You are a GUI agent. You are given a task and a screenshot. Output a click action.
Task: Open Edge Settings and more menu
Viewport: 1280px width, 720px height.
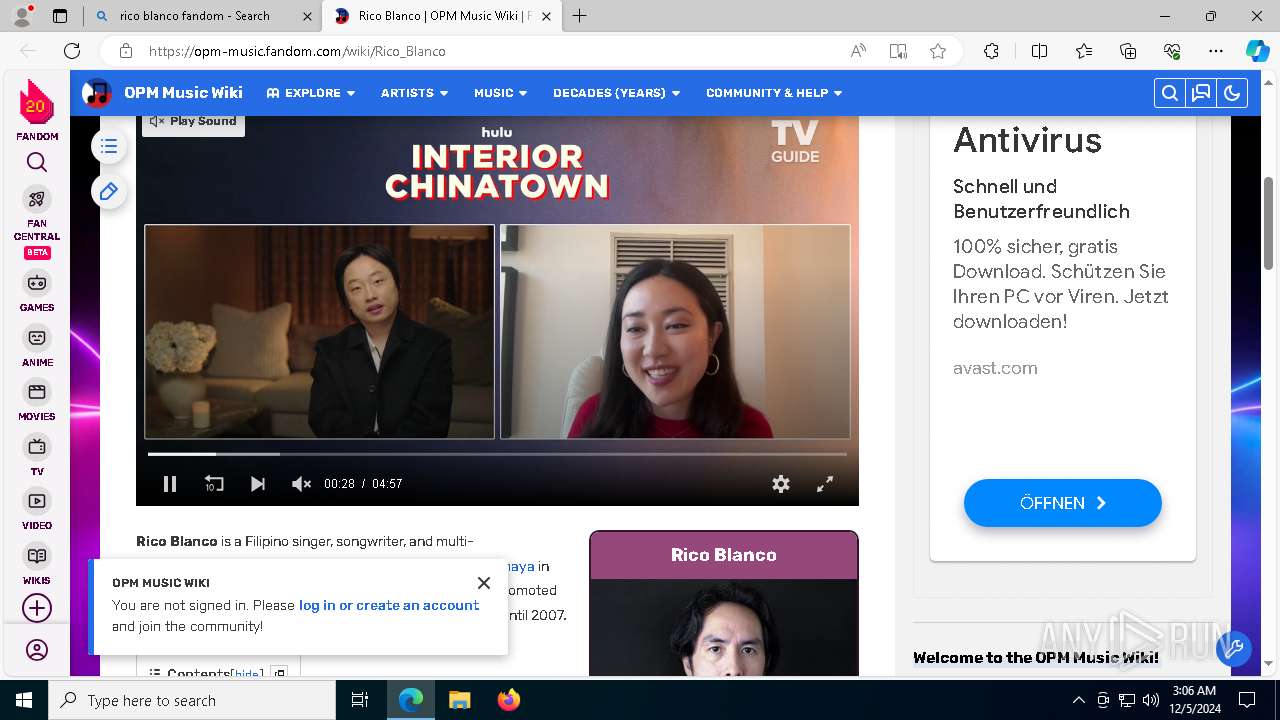(1216, 51)
